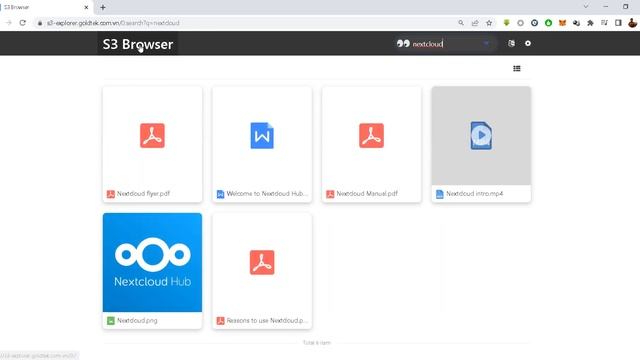Open the settings gear in the header
This screenshot has height=360, width=640.
coord(528,43)
